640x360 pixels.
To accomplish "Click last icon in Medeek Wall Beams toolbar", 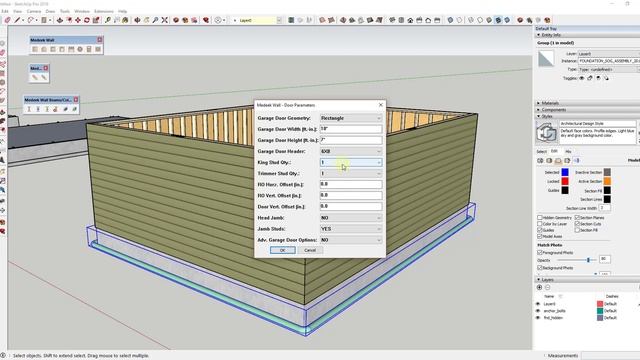I will 74,109.
